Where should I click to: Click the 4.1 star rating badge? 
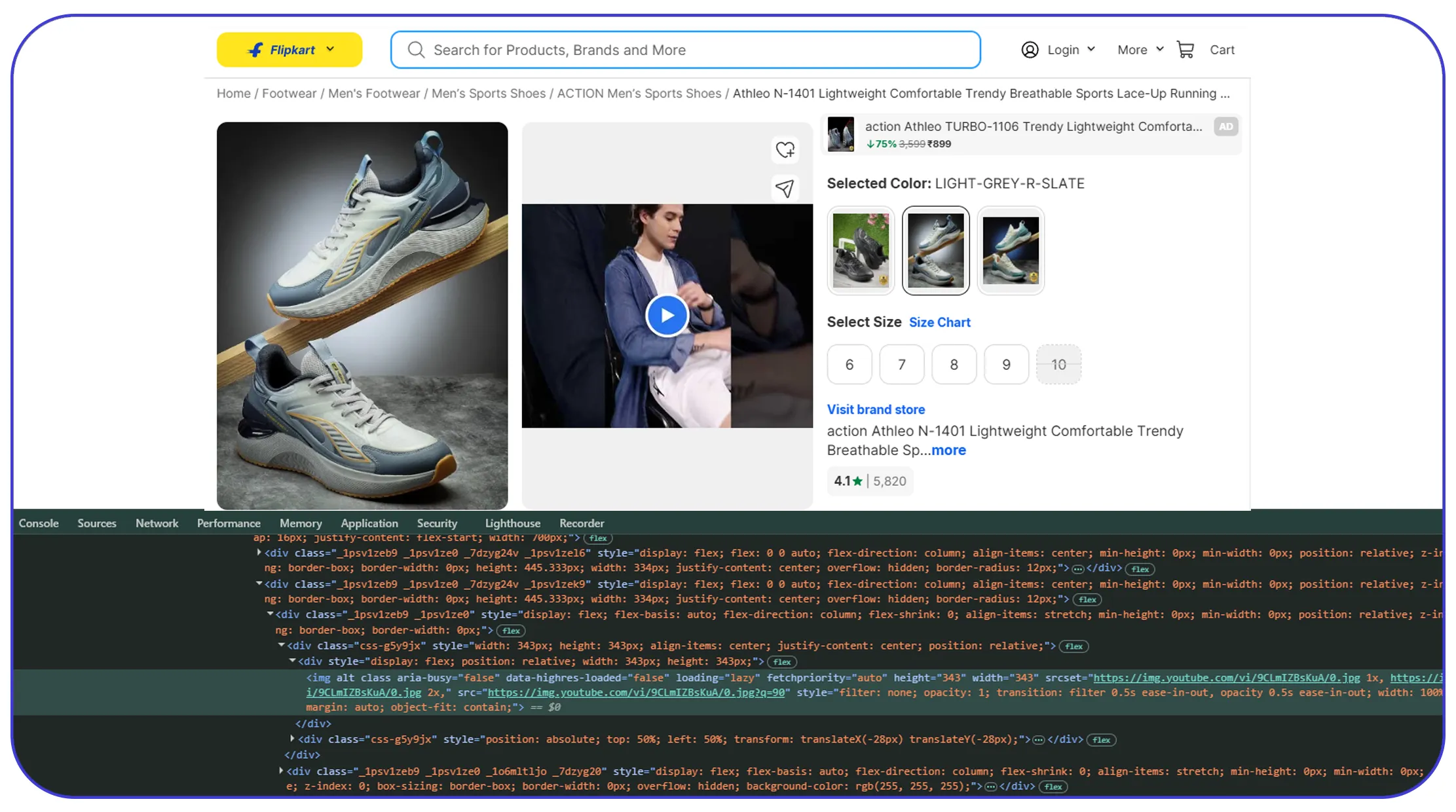point(870,481)
